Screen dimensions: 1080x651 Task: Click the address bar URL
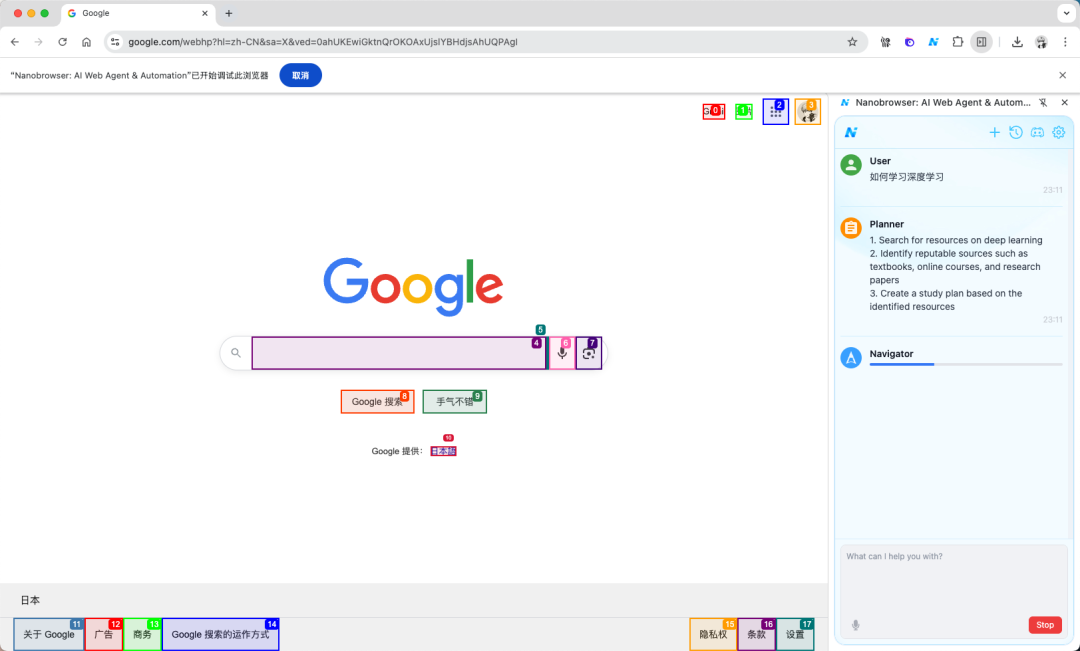(323, 42)
